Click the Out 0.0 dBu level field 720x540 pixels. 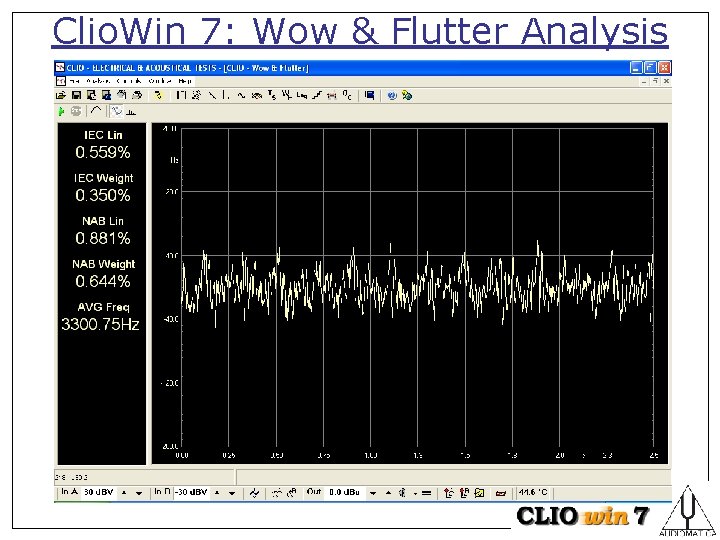tap(344, 492)
